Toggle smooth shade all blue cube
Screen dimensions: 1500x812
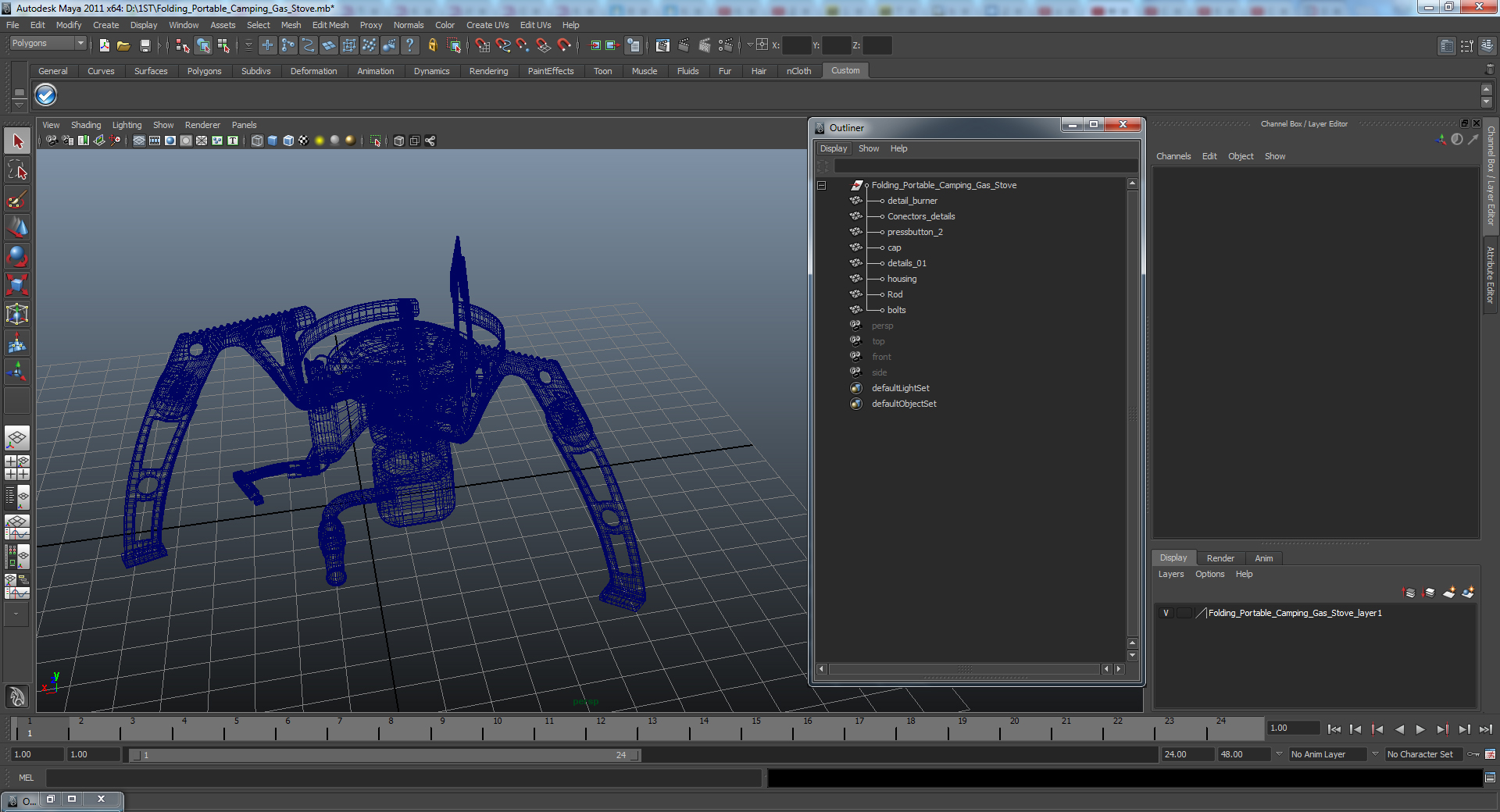[273, 141]
